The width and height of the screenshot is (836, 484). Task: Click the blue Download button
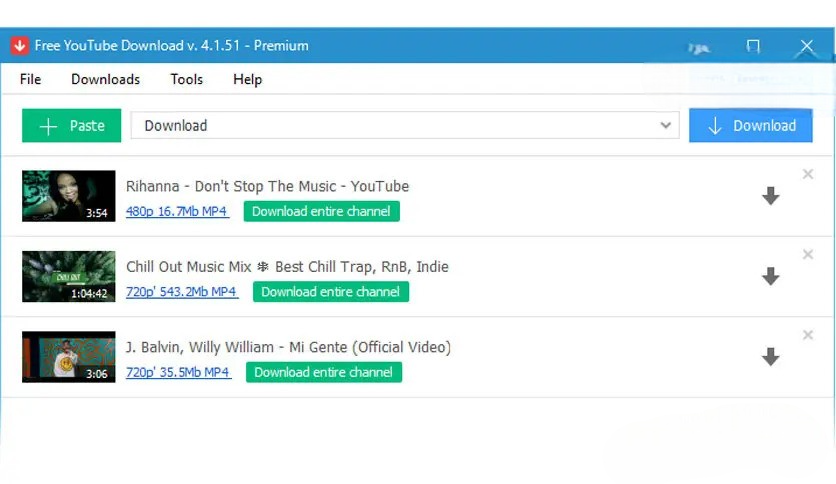751,125
